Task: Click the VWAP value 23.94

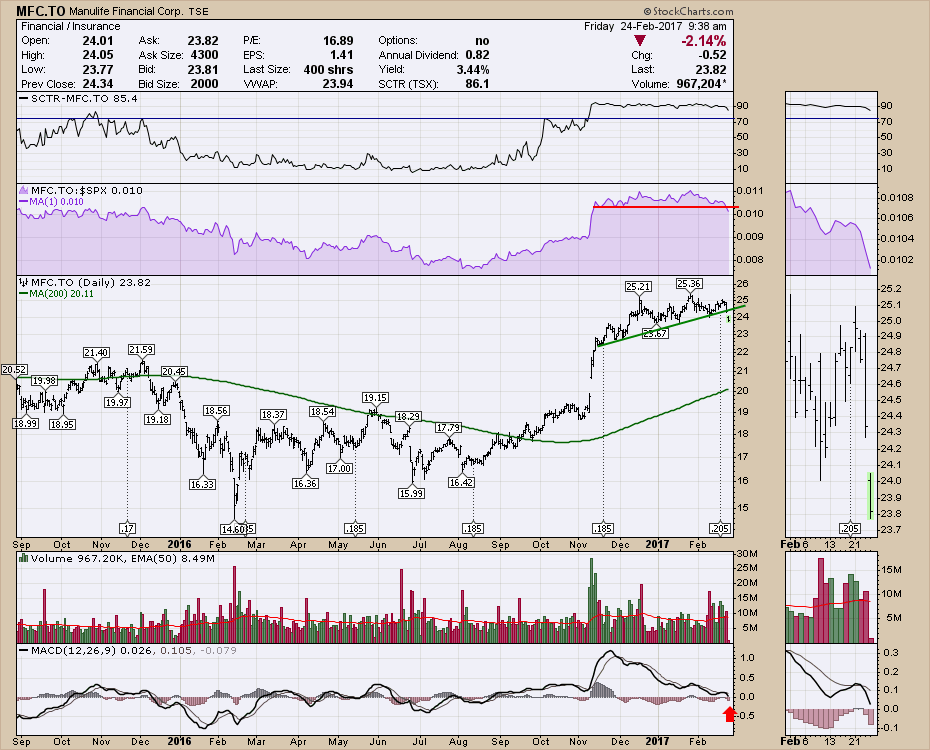Action: (338, 84)
